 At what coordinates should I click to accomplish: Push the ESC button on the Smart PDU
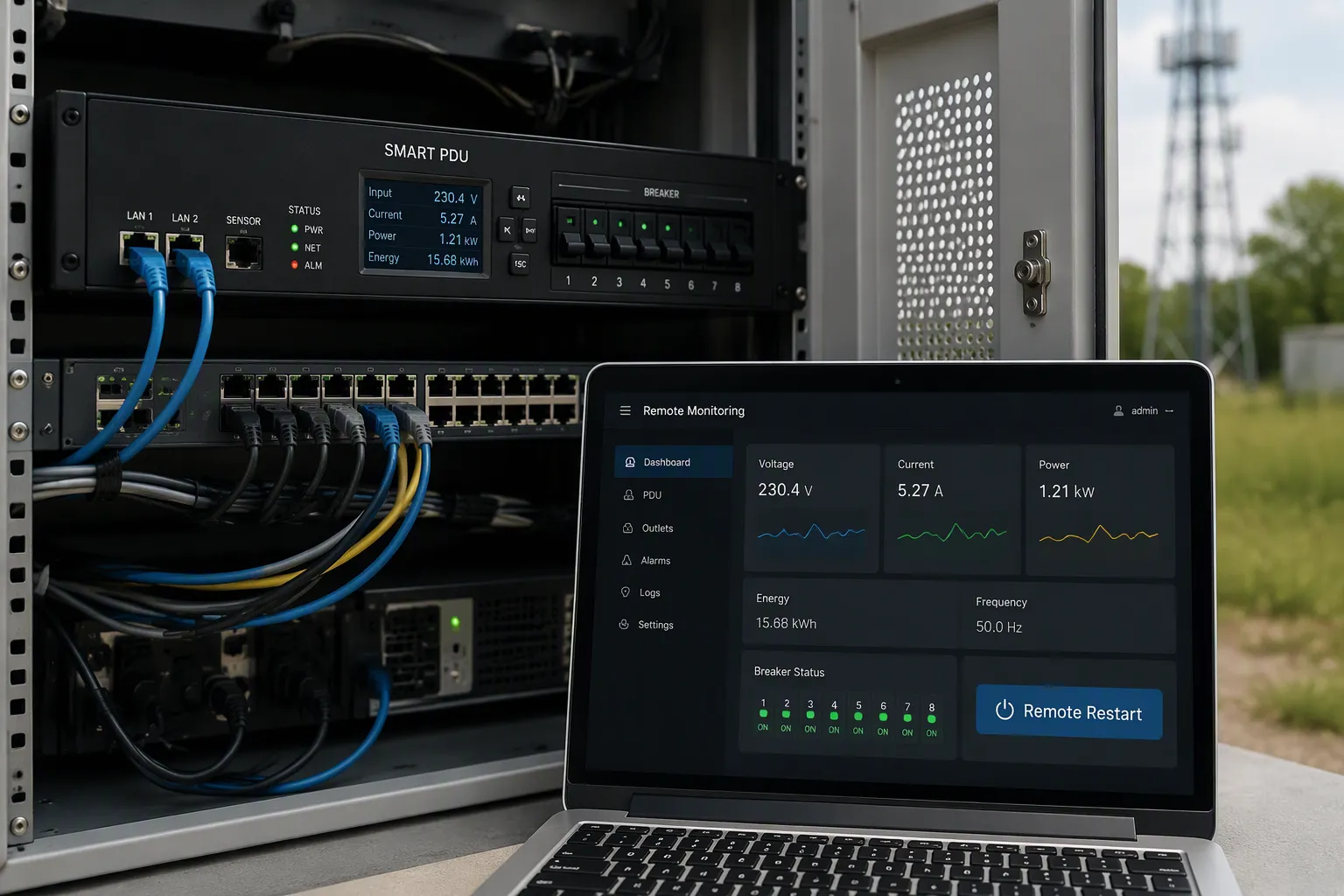pyautogui.click(x=521, y=263)
